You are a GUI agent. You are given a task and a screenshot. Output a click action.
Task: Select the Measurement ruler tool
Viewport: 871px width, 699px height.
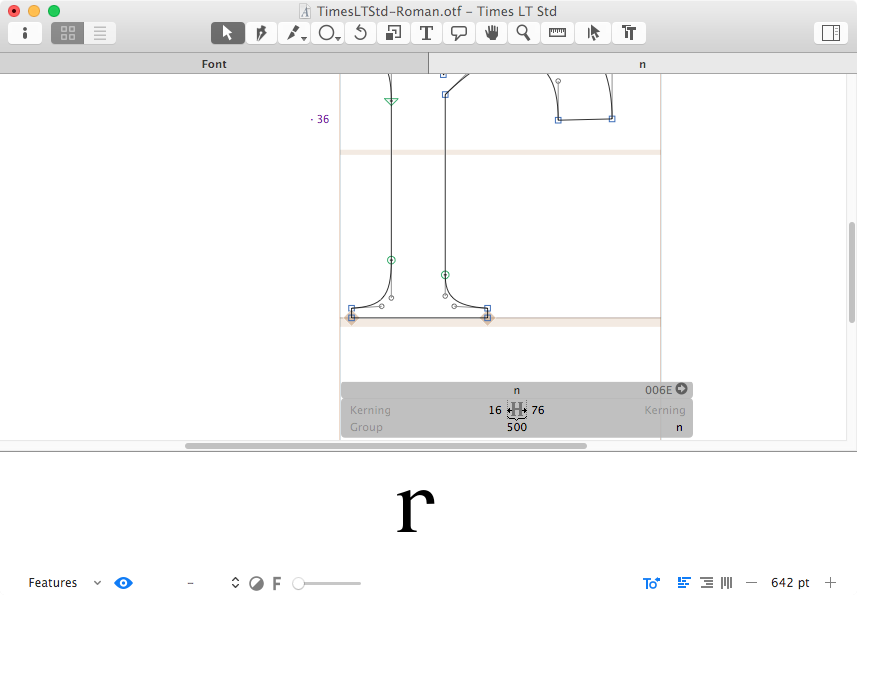pyautogui.click(x=557, y=33)
